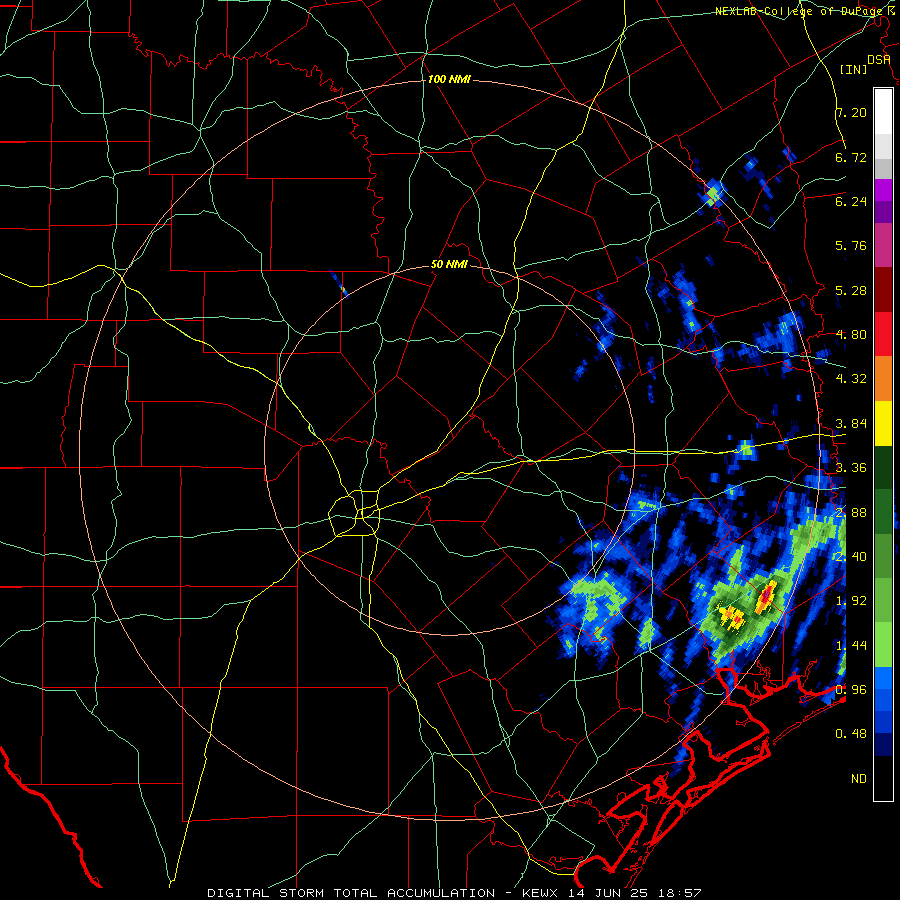Click the '100 NMI' range ring label
Screen dimensions: 900x900
(x=449, y=79)
